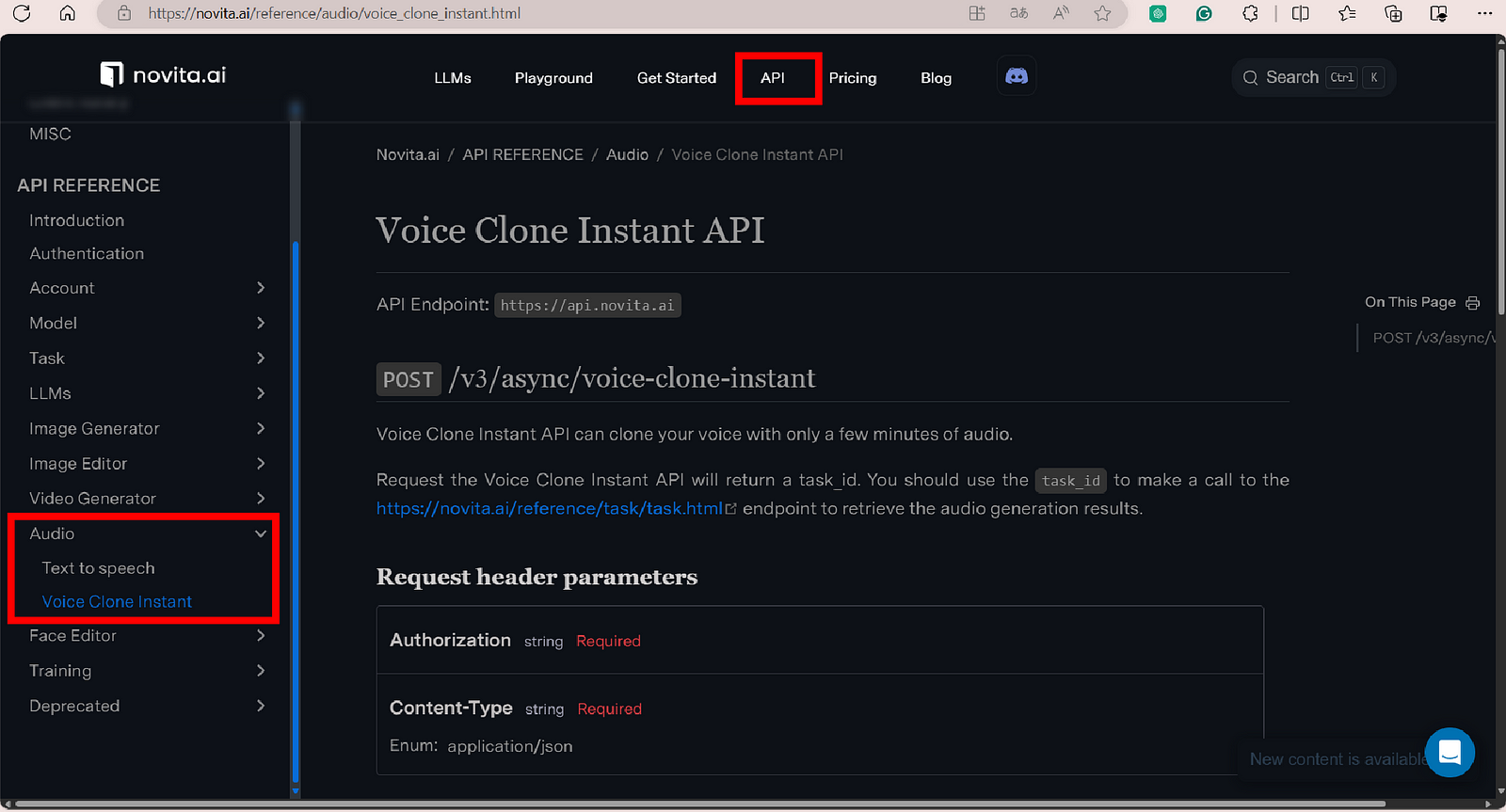Add this page to favorites star
Viewport: 1506px width, 812px height.
click(x=1102, y=13)
